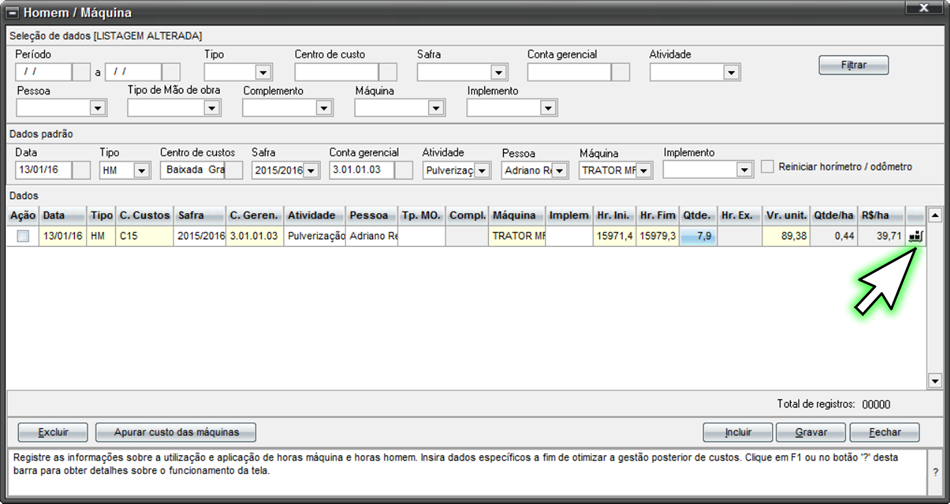Click the Data column header
Viewport: 950px width, 504px height.
click(63, 216)
